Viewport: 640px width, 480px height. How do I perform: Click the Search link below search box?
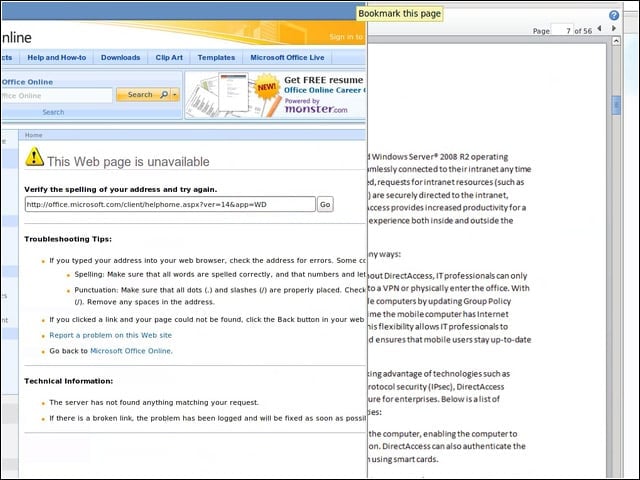click(x=53, y=112)
